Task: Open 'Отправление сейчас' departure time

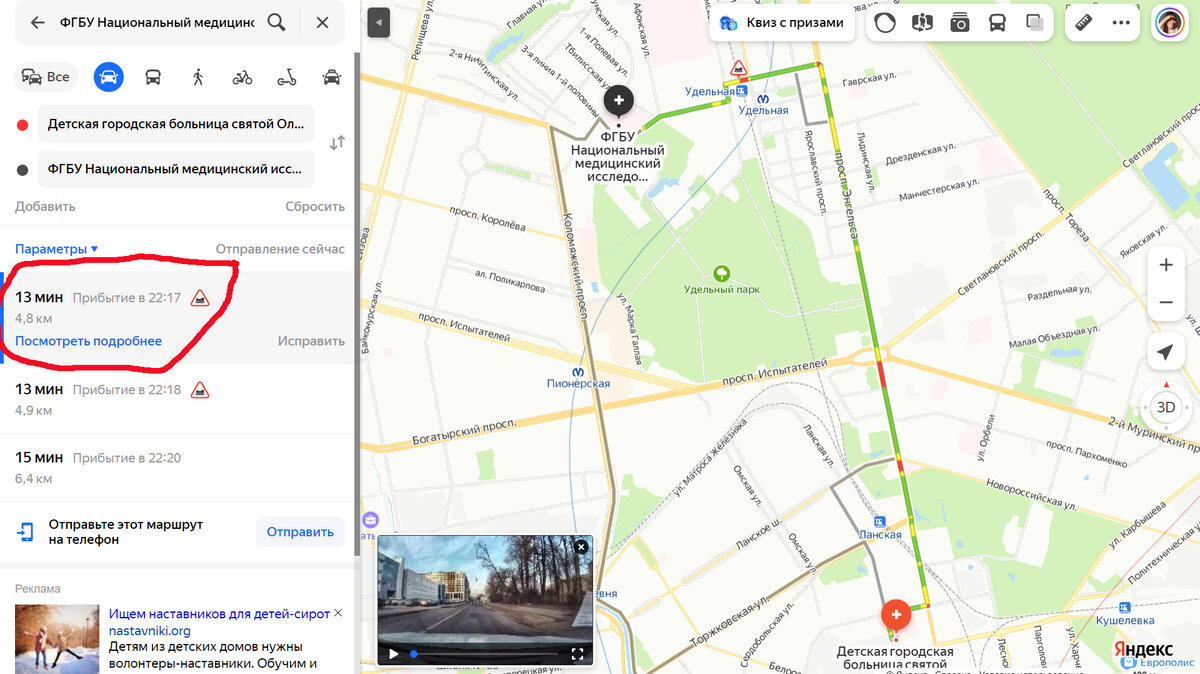Action: (280, 249)
